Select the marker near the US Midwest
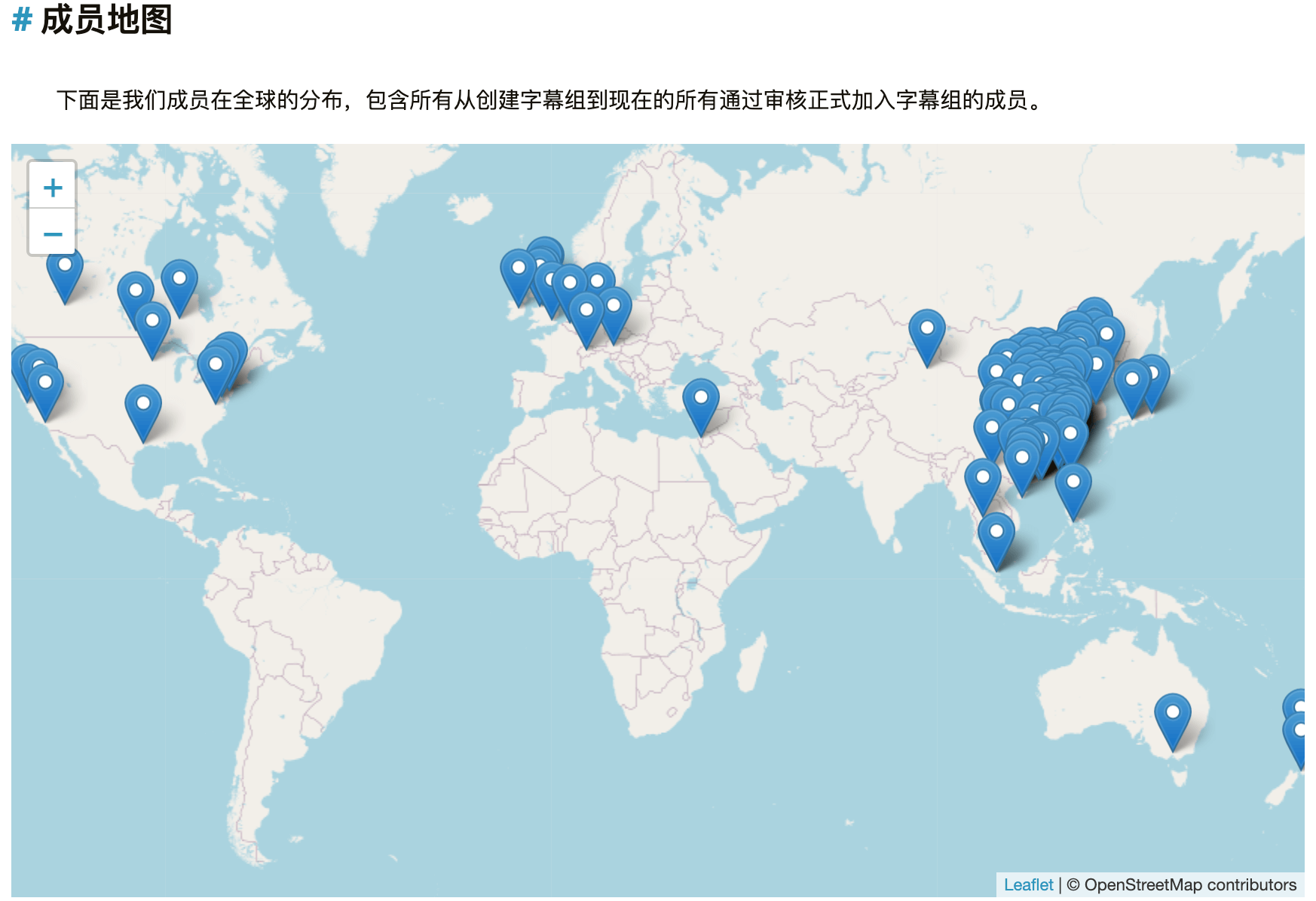The width and height of the screenshot is (1316, 901). pyautogui.click(x=152, y=326)
